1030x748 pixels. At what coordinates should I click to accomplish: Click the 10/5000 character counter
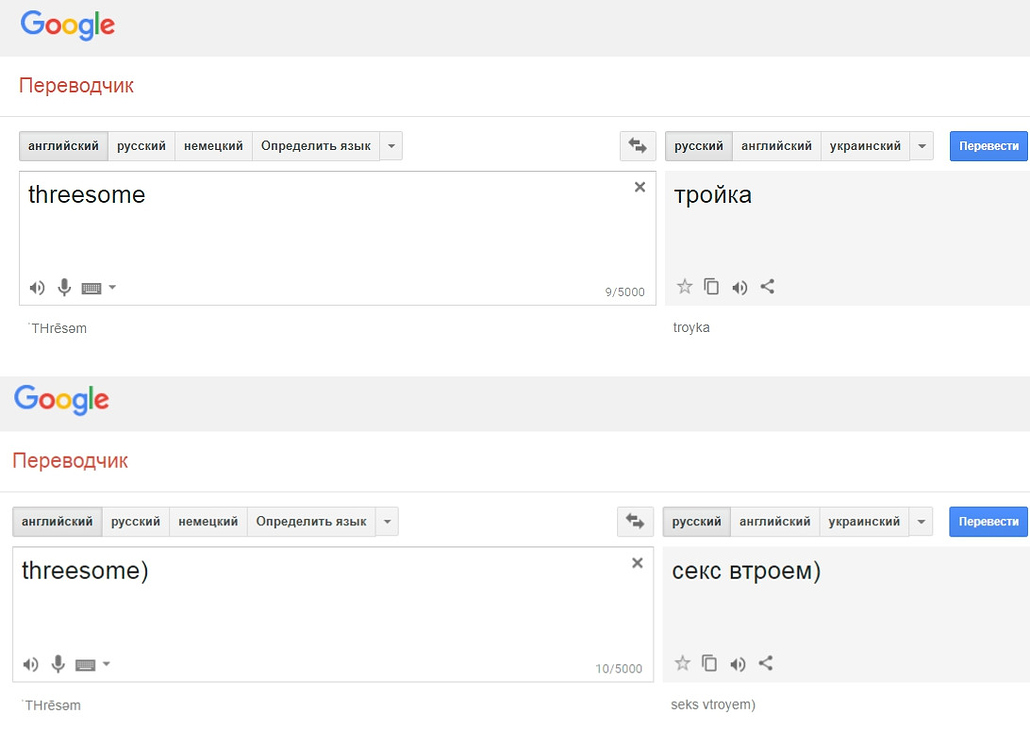tap(619, 669)
